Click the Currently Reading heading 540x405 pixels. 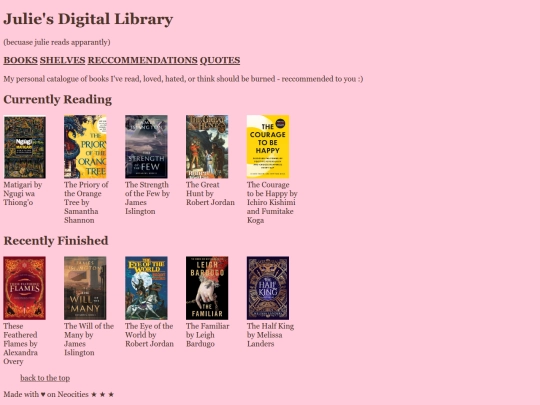pos(58,100)
